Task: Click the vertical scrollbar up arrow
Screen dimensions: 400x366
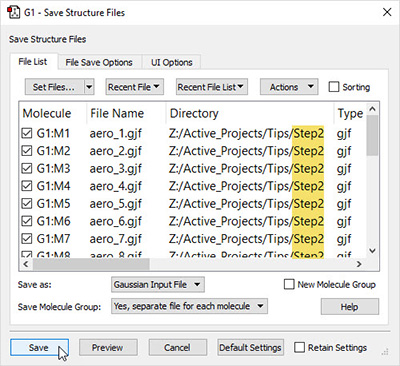Action: 373,109
